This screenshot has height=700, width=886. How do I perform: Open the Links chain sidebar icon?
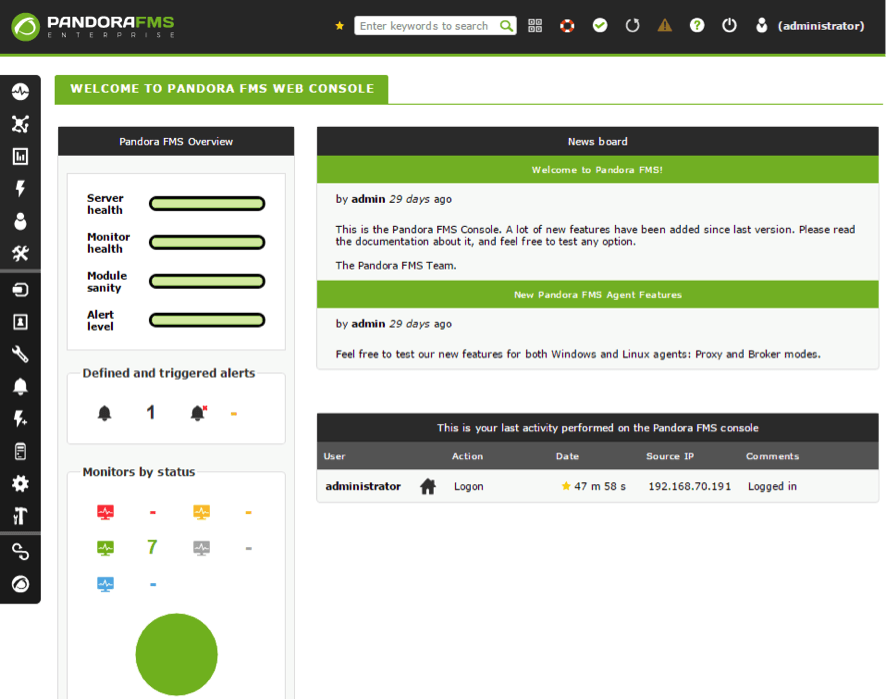pyautogui.click(x=20, y=552)
